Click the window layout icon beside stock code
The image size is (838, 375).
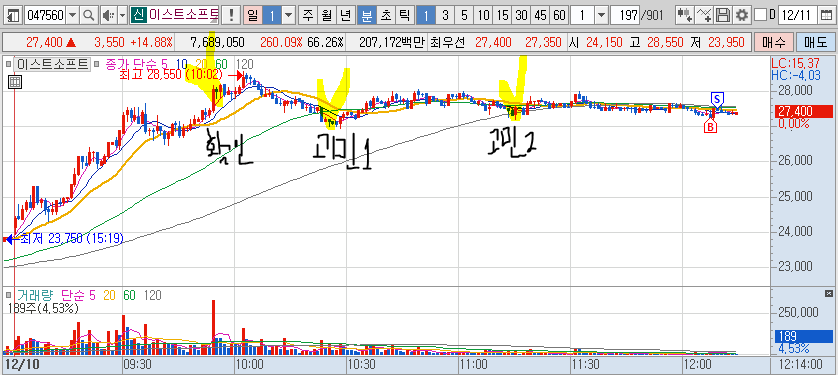coord(14,15)
